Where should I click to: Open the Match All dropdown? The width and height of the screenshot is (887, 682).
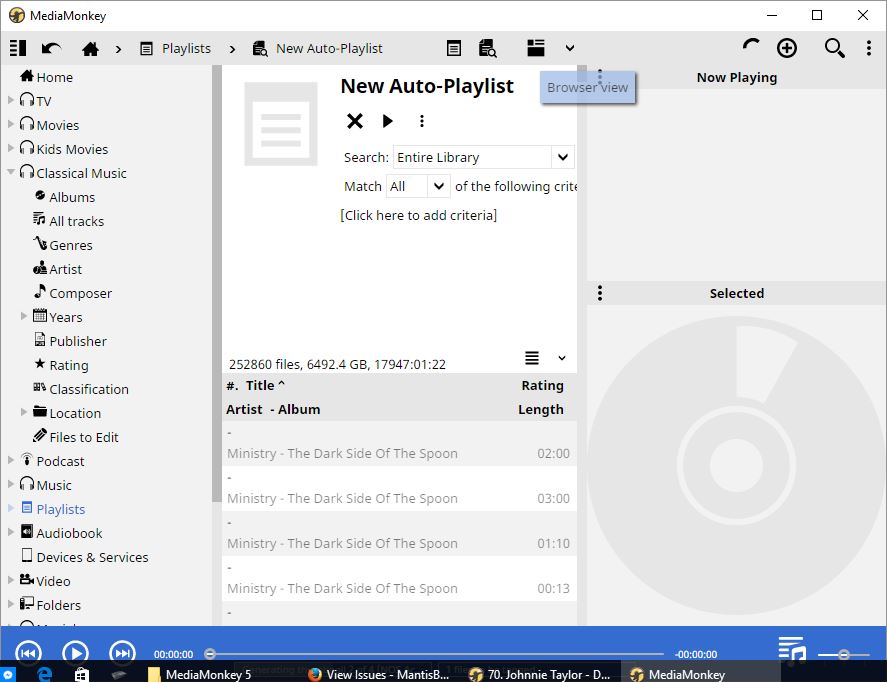[439, 186]
